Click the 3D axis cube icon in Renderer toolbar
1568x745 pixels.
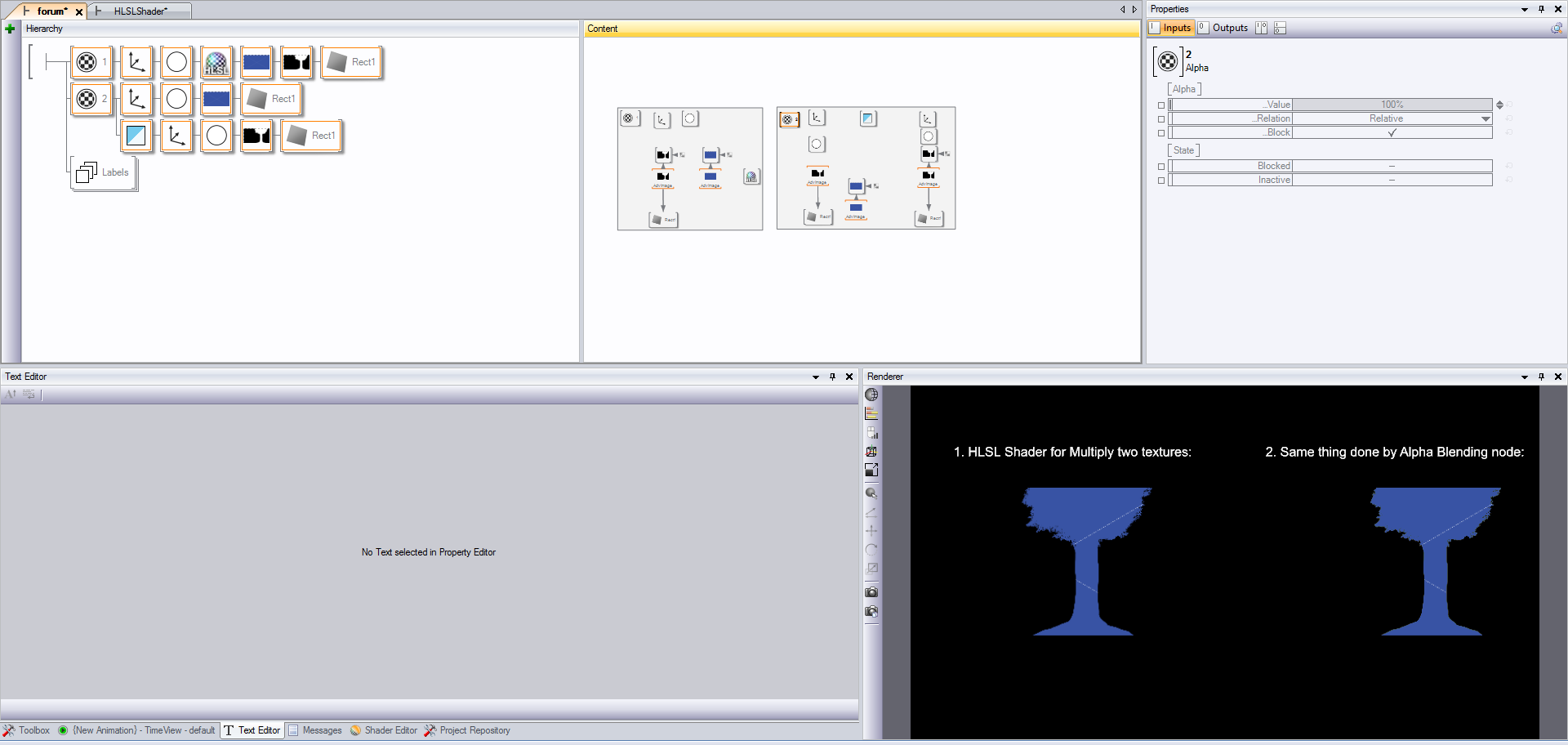tap(871, 452)
